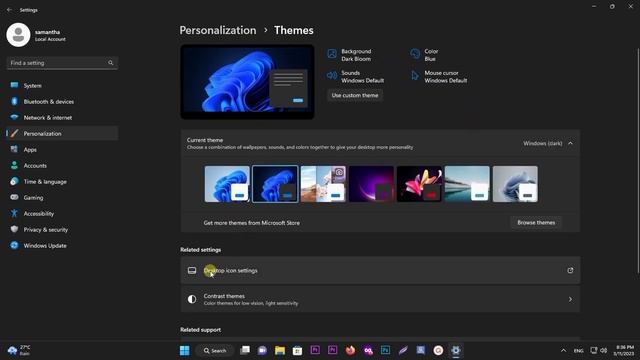
Task: Open the System settings category
Action: (62, 86)
